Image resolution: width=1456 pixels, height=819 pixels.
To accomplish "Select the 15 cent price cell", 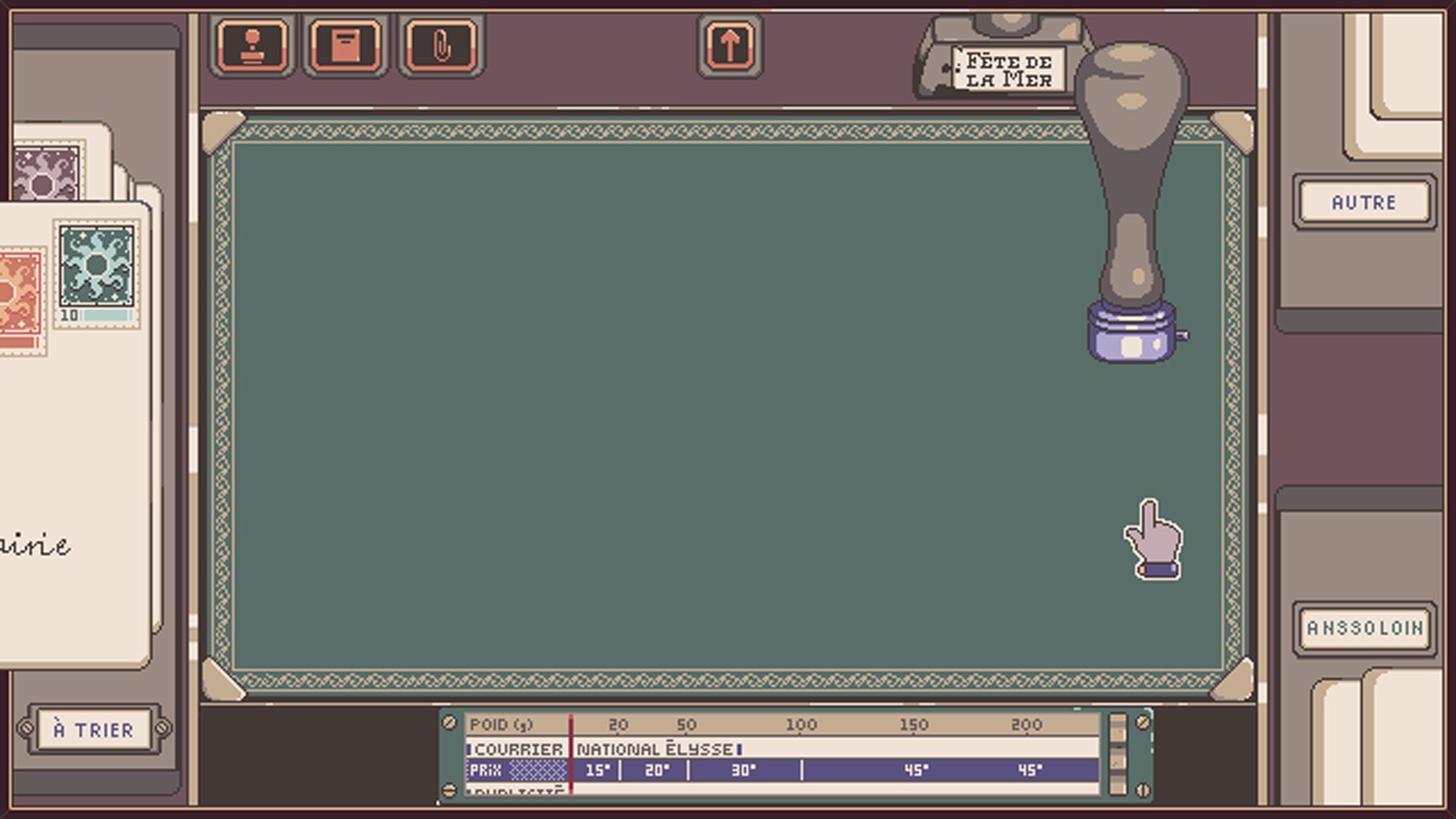I will 598,770.
